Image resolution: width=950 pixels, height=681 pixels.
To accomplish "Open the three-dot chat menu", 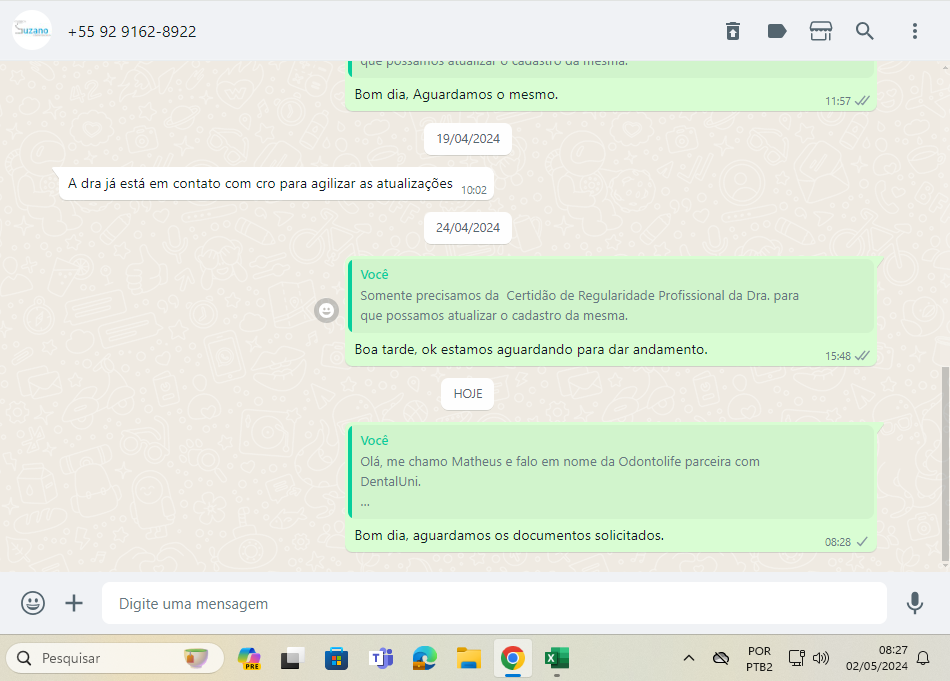I will point(914,31).
